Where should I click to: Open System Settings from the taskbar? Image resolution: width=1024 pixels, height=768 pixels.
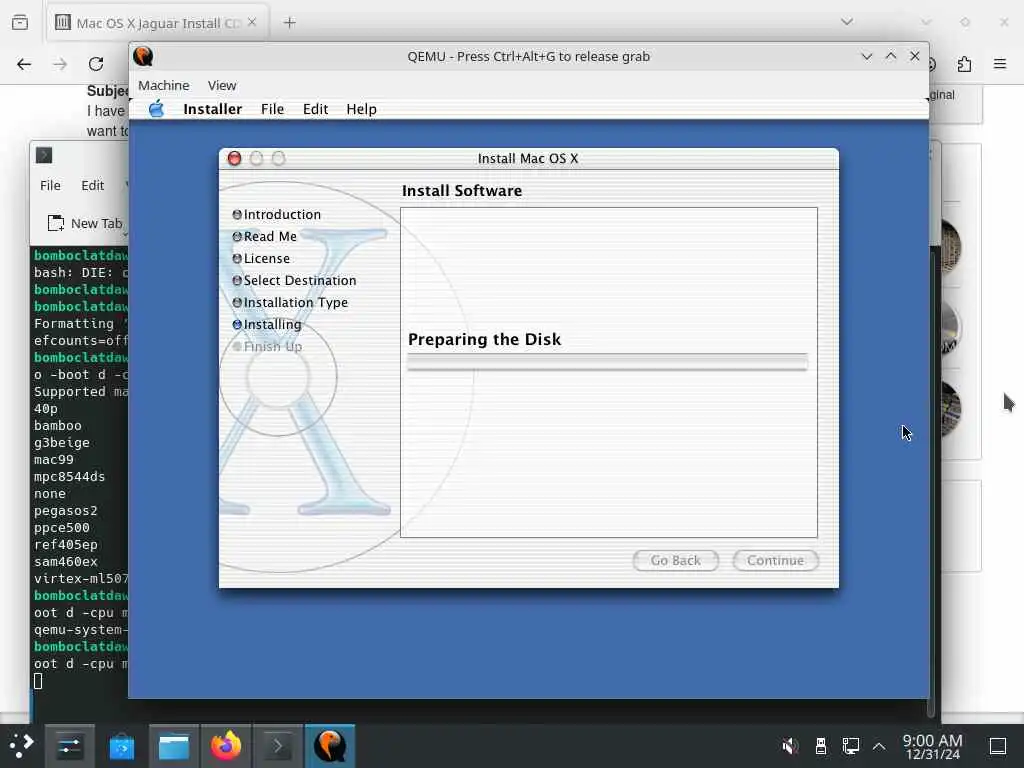[69, 746]
